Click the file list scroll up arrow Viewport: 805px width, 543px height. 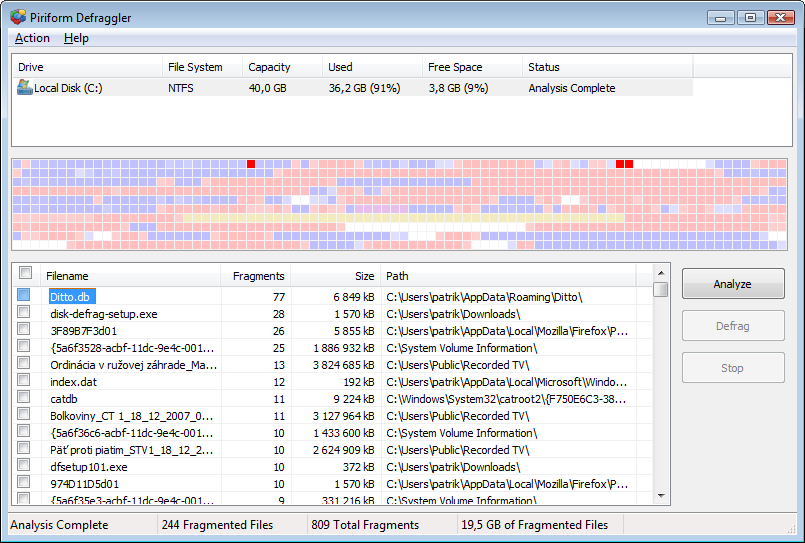point(661,273)
